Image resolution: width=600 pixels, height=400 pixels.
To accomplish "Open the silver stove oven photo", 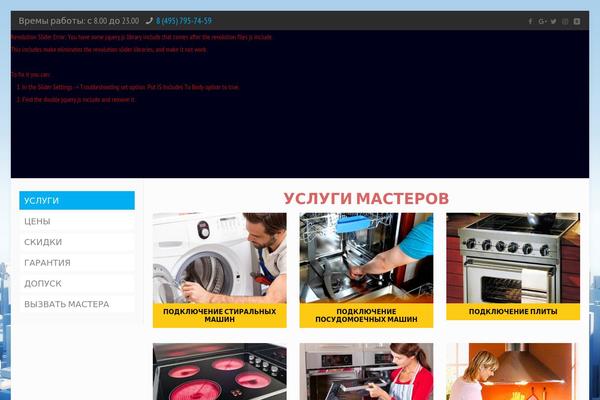I will [513, 258].
